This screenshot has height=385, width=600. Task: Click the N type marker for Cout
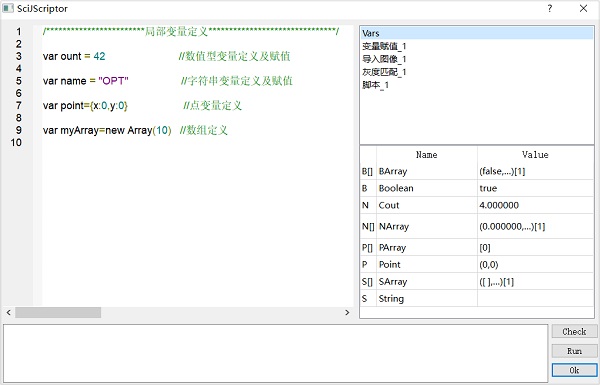[365, 205]
